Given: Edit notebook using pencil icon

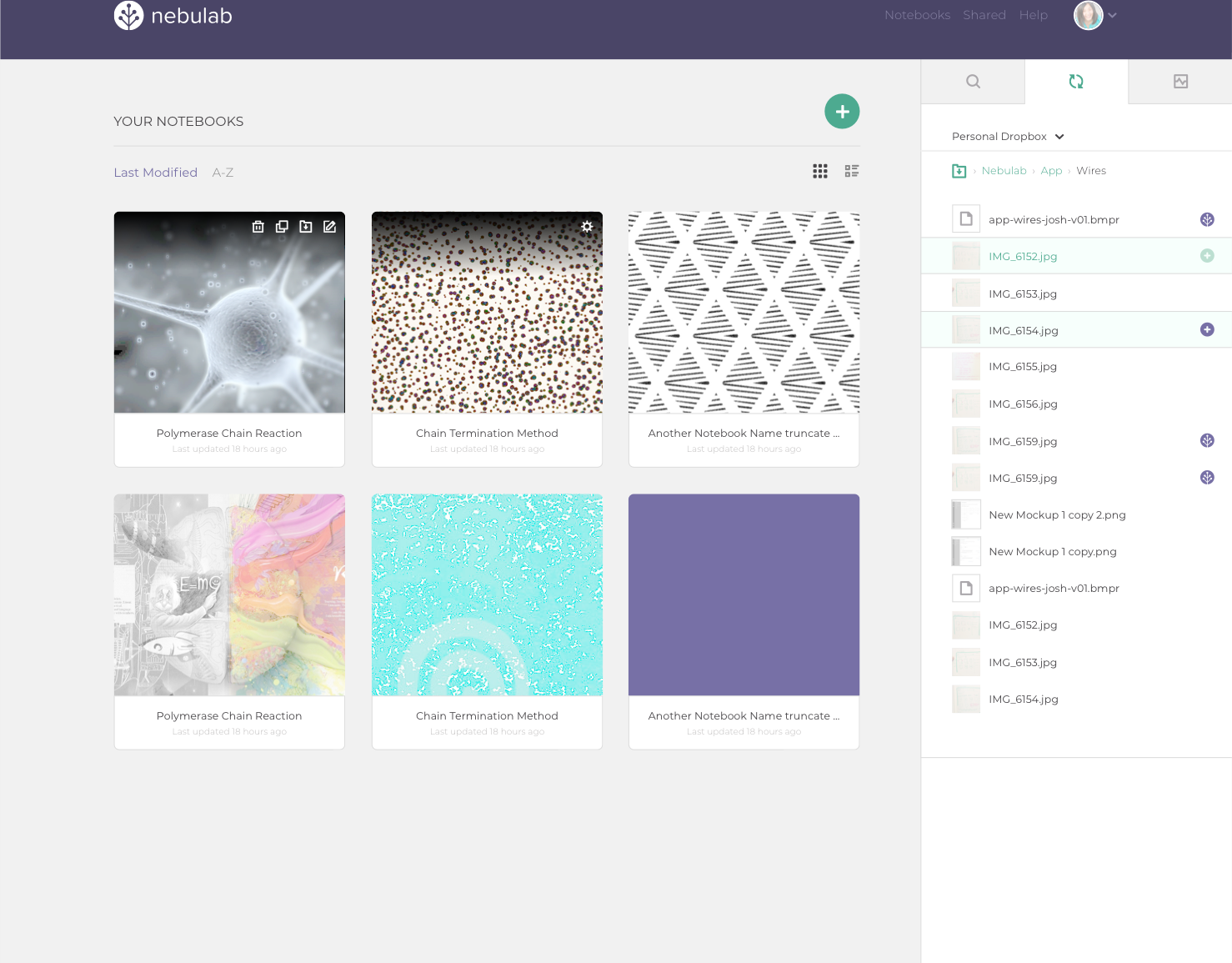Looking at the screenshot, I should (x=329, y=227).
